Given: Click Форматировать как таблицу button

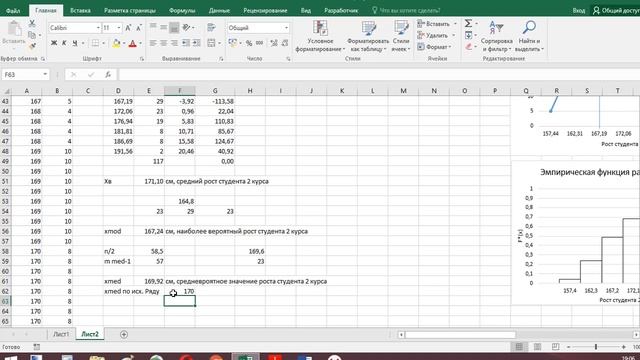Looking at the screenshot, I should [368, 36].
